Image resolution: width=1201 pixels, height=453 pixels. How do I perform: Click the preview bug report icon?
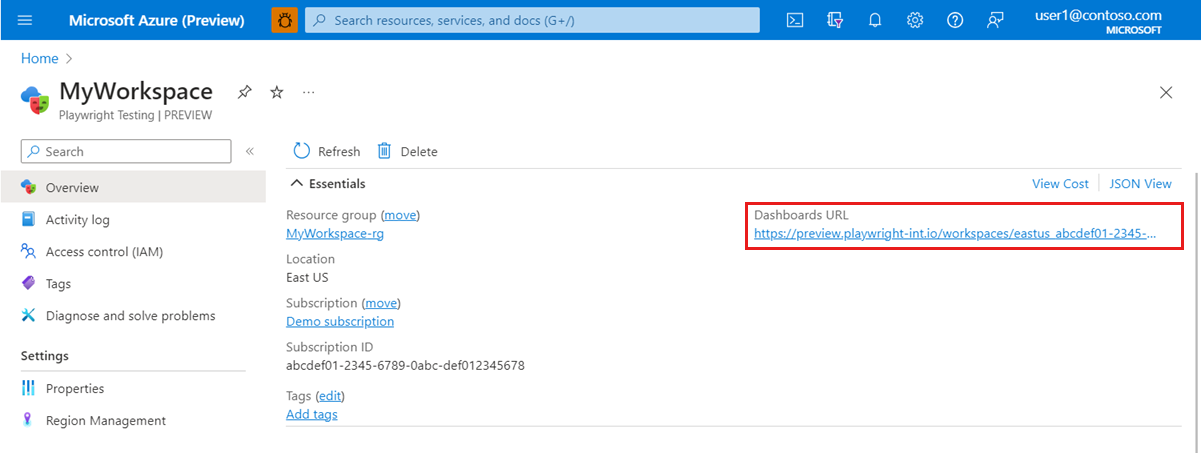click(284, 20)
